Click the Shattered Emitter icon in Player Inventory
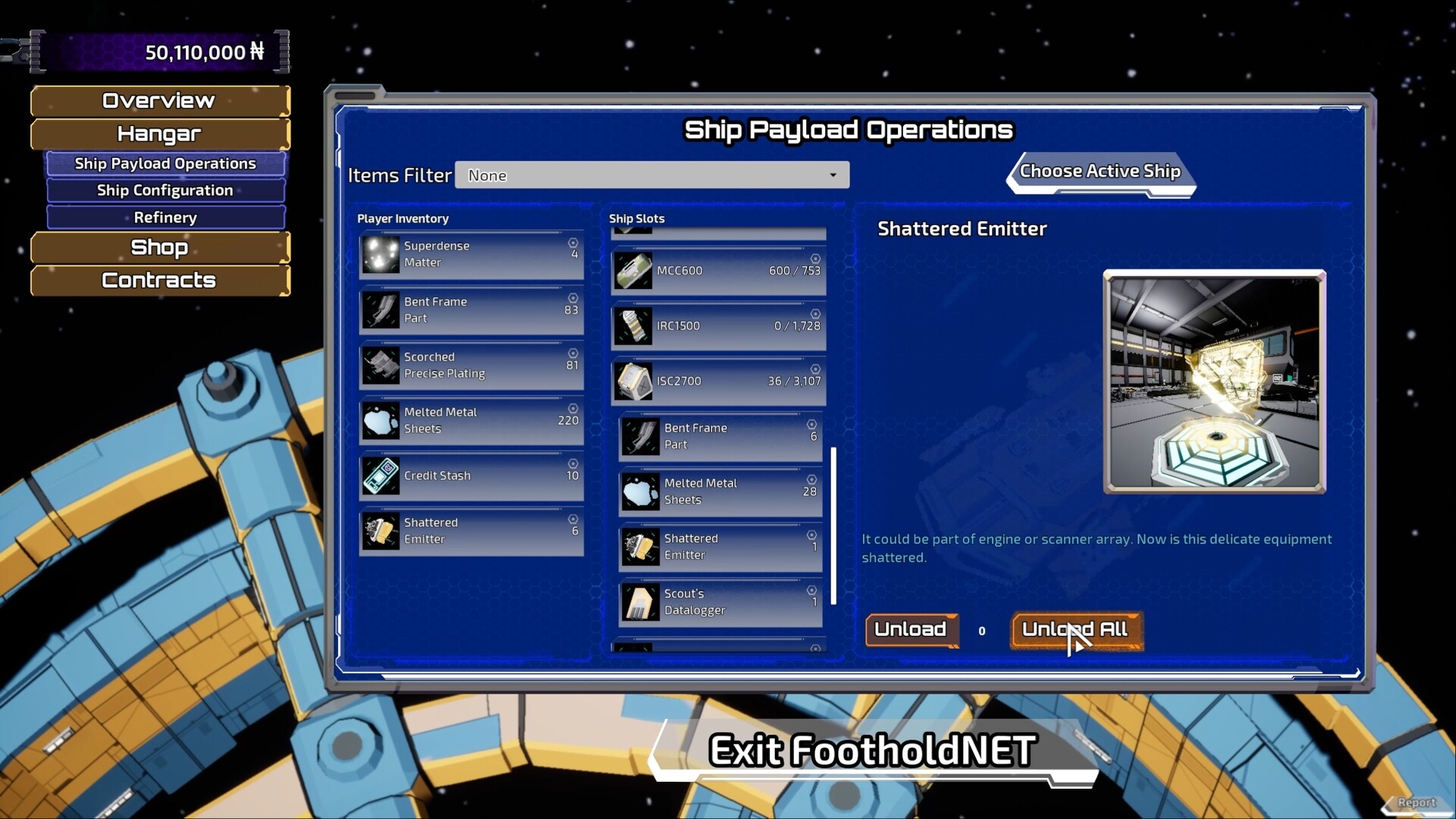Viewport: 1456px width, 819px height. [x=380, y=532]
